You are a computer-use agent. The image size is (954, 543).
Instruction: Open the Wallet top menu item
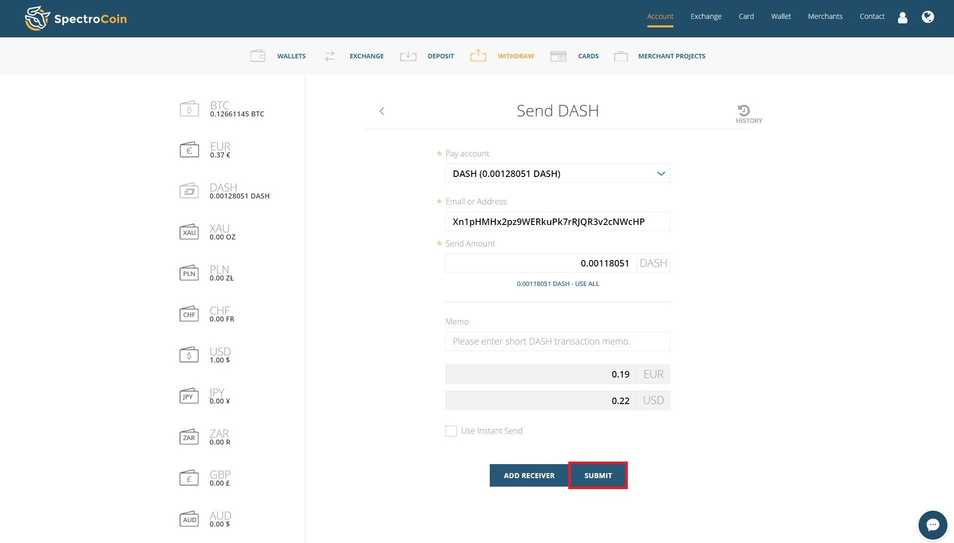(x=781, y=16)
